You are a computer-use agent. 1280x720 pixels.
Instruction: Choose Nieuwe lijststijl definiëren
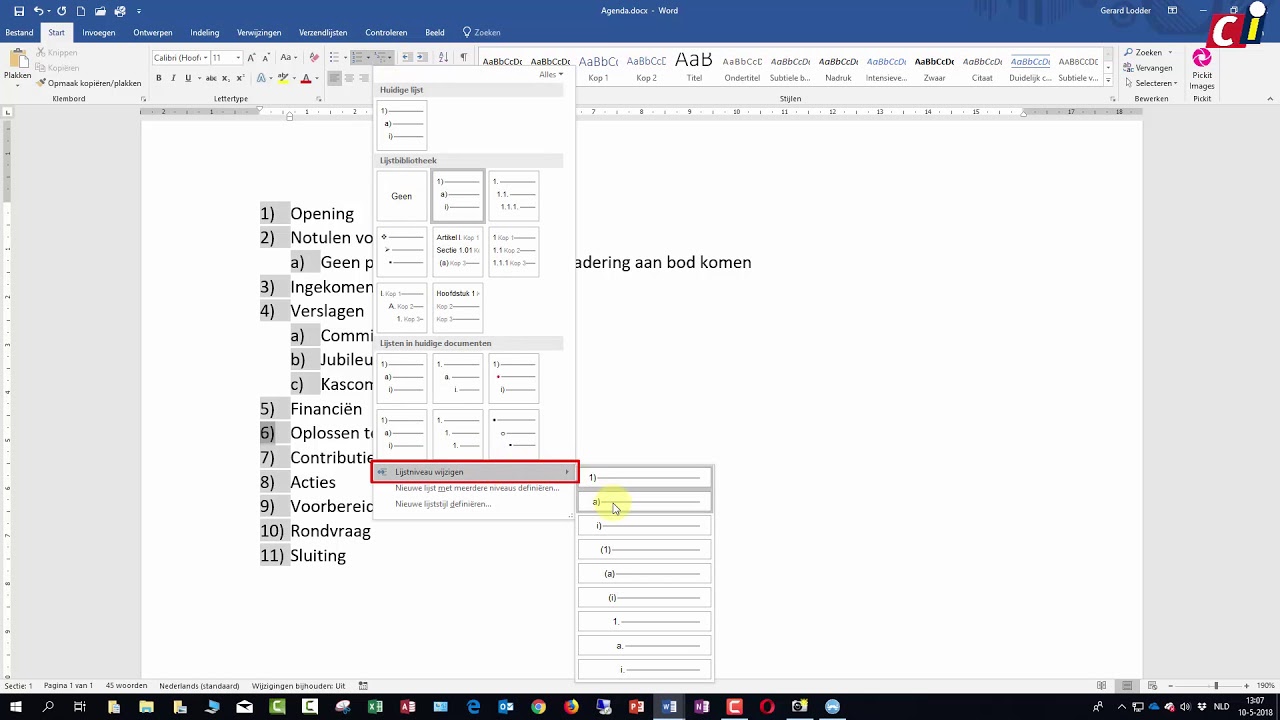pyautogui.click(x=443, y=504)
